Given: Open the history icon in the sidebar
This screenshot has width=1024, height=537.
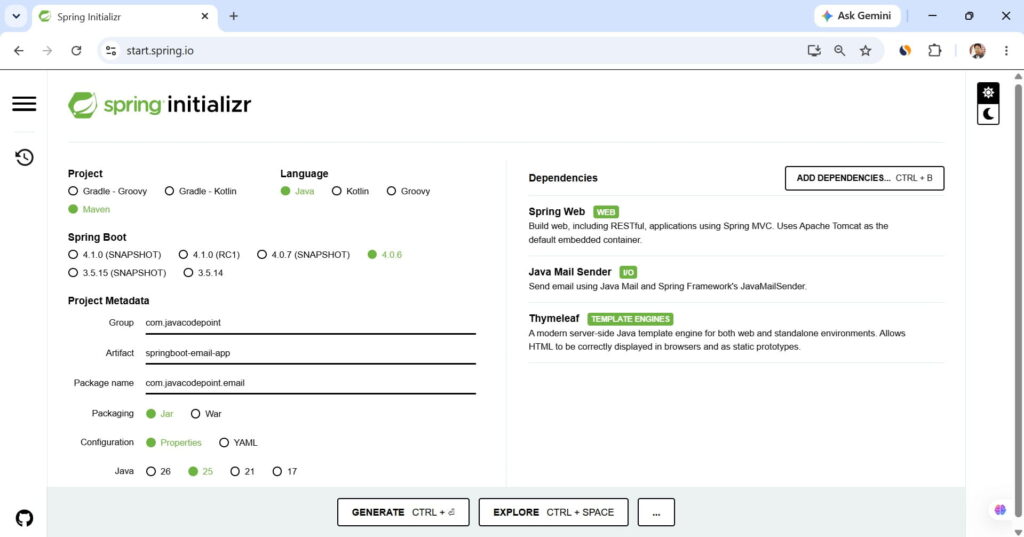Looking at the screenshot, I should (24, 157).
